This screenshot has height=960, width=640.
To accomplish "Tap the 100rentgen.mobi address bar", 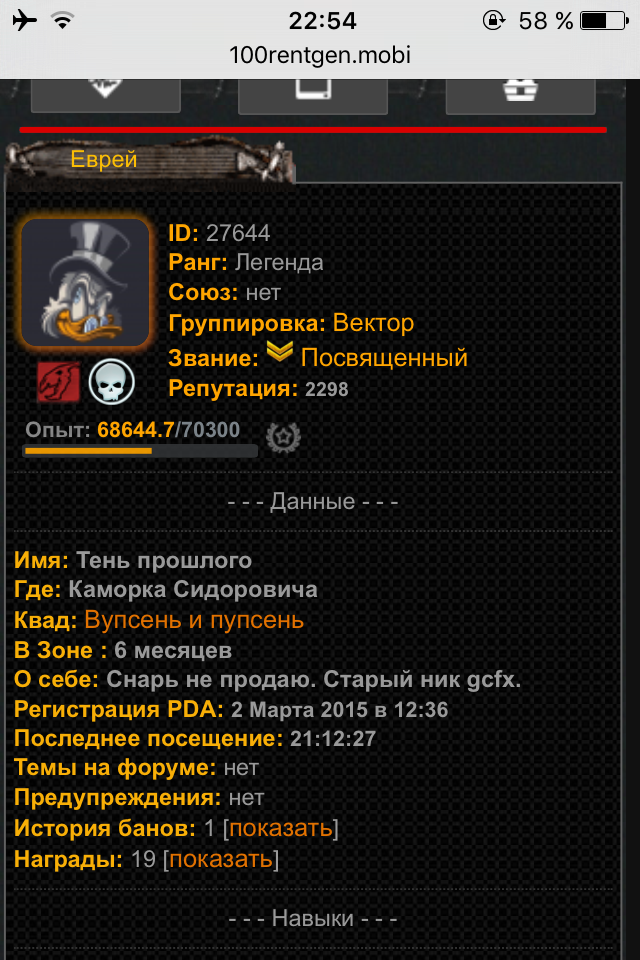I will pyautogui.click(x=320, y=55).
